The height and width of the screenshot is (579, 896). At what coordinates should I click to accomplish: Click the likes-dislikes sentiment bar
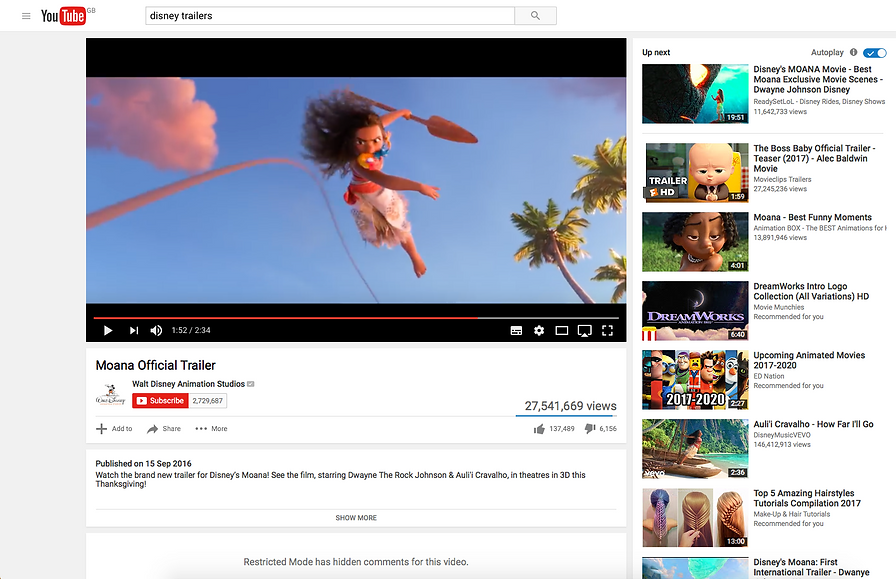(x=566, y=416)
